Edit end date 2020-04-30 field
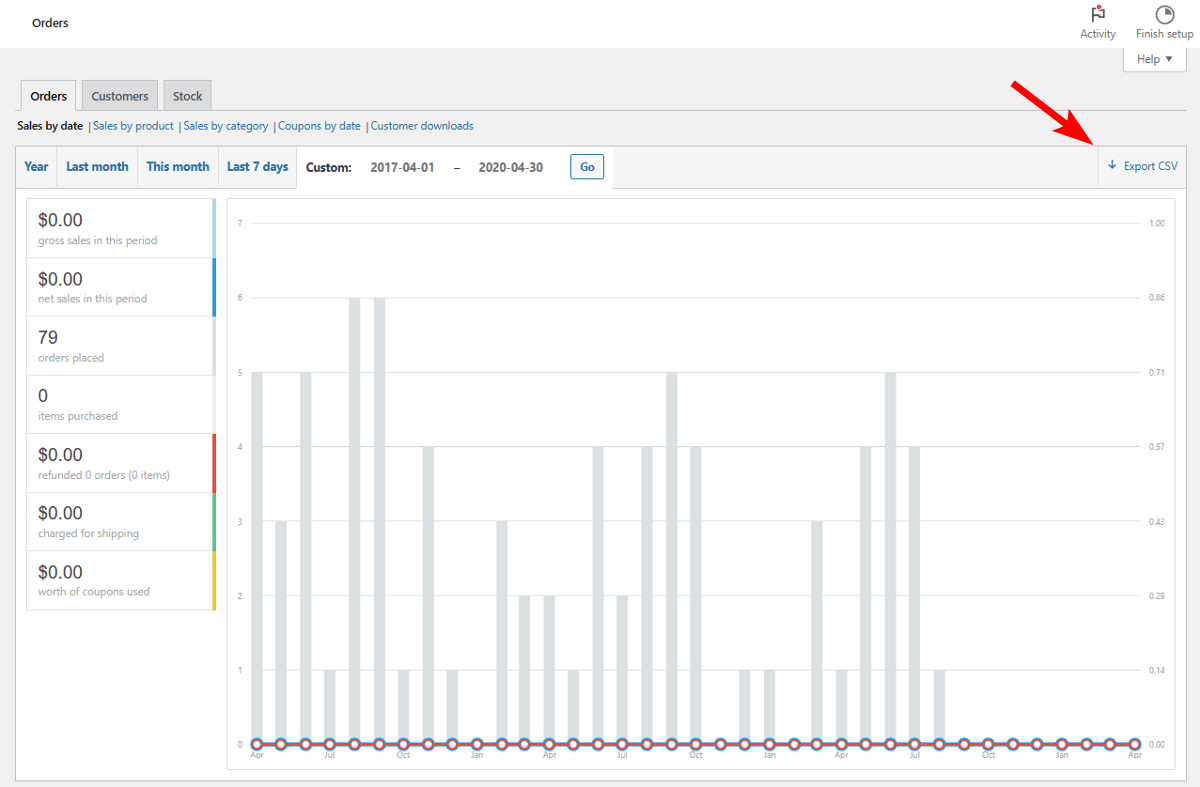This screenshot has height=787, width=1200. tap(511, 167)
